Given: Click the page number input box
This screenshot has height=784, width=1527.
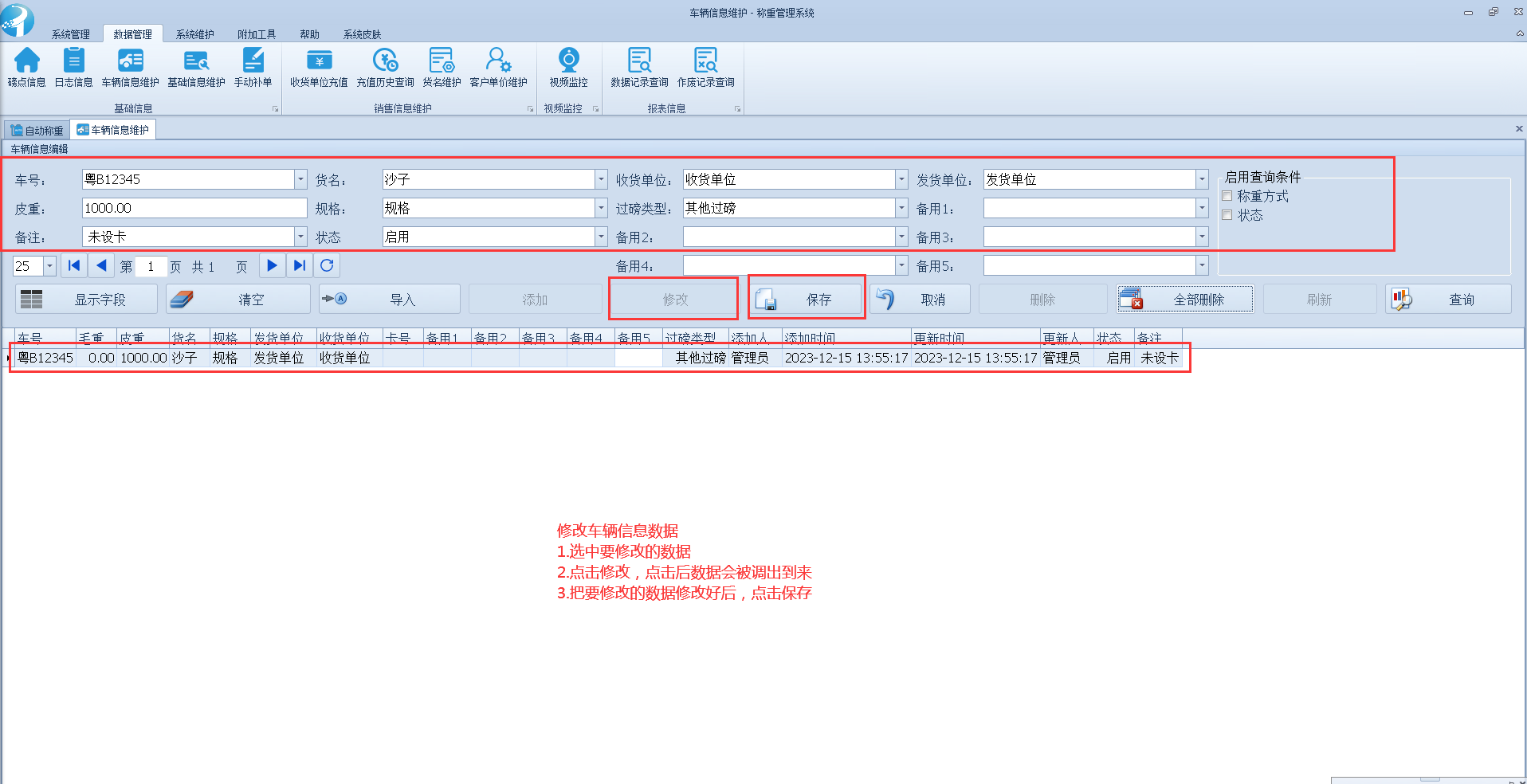Looking at the screenshot, I should coord(151,266).
